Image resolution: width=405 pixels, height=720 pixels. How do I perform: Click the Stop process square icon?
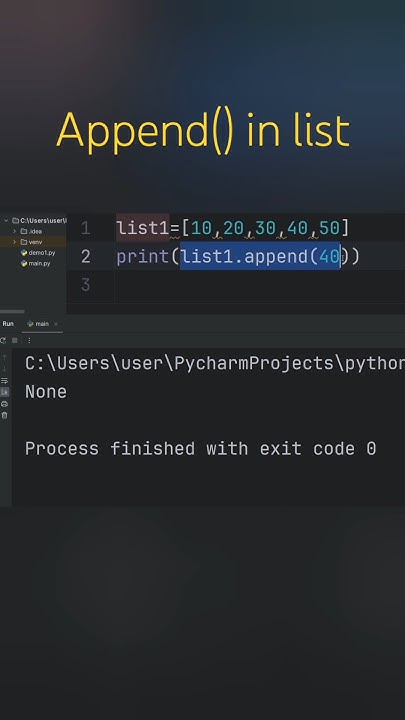(15, 340)
